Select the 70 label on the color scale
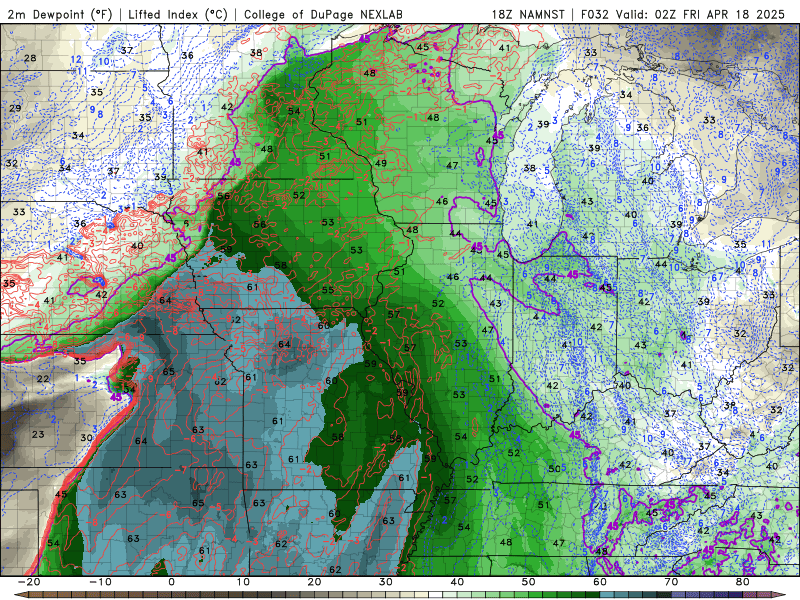 click(x=671, y=582)
